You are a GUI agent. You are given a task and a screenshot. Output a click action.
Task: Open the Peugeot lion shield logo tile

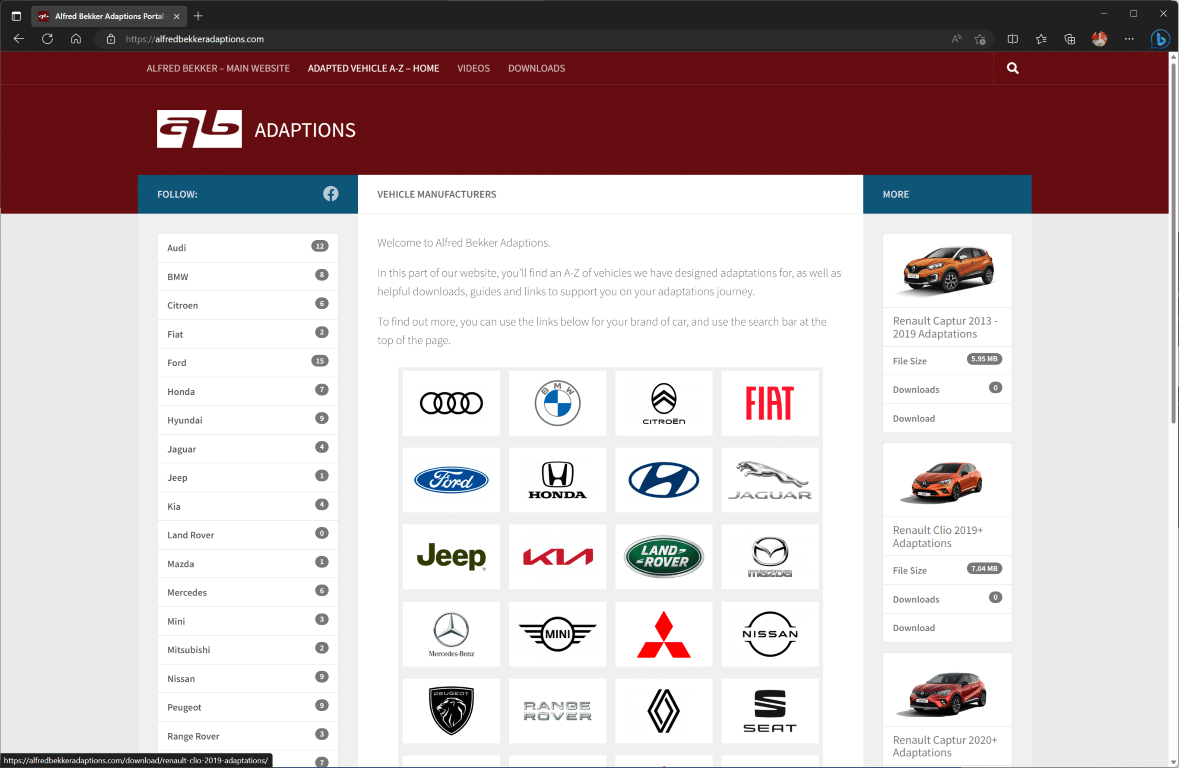(x=451, y=711)
